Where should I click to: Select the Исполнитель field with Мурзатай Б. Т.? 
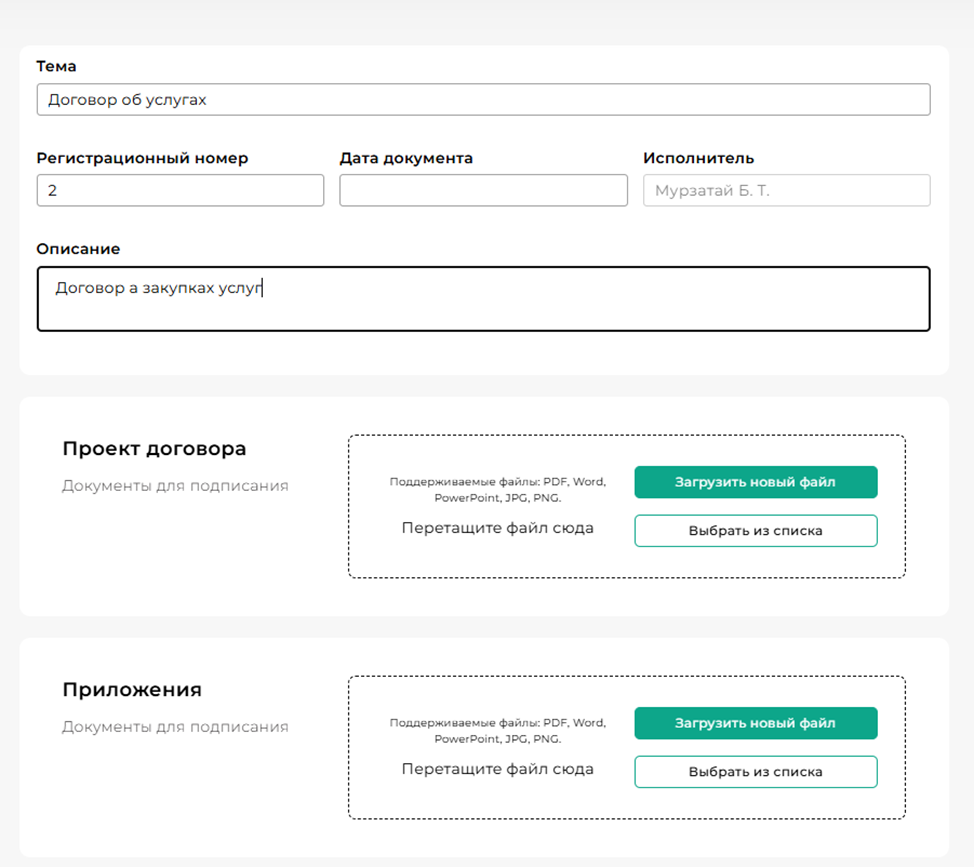[786, 190]
